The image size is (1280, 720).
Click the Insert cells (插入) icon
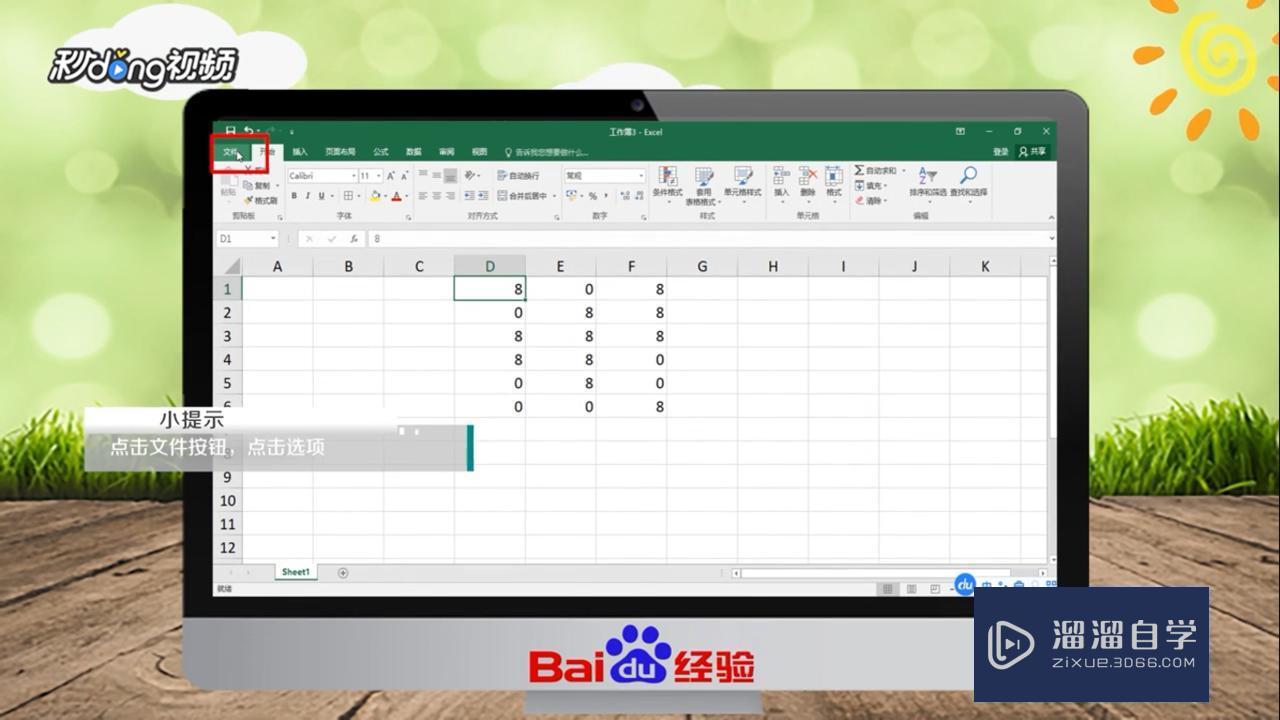click(781, 183)
